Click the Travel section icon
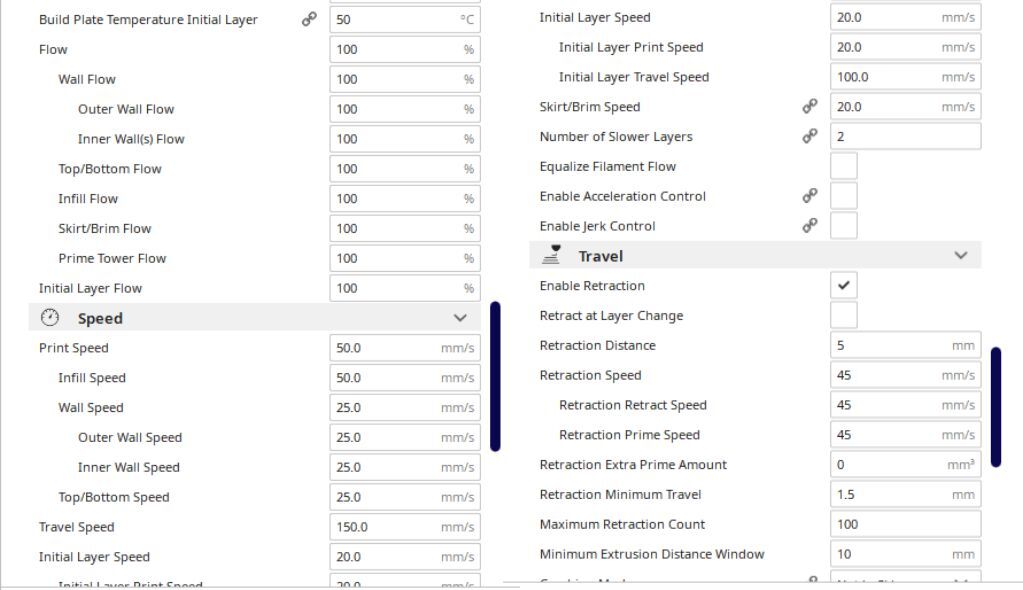Viewport: 1023px width, 590px height. pos(551,255)
